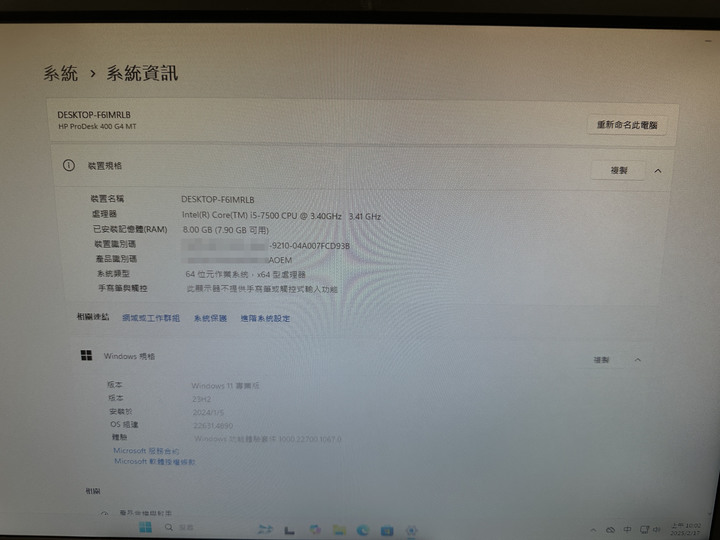
Task: Select the Windows 11 專業版 edition value
Action: tap(225, 386)
